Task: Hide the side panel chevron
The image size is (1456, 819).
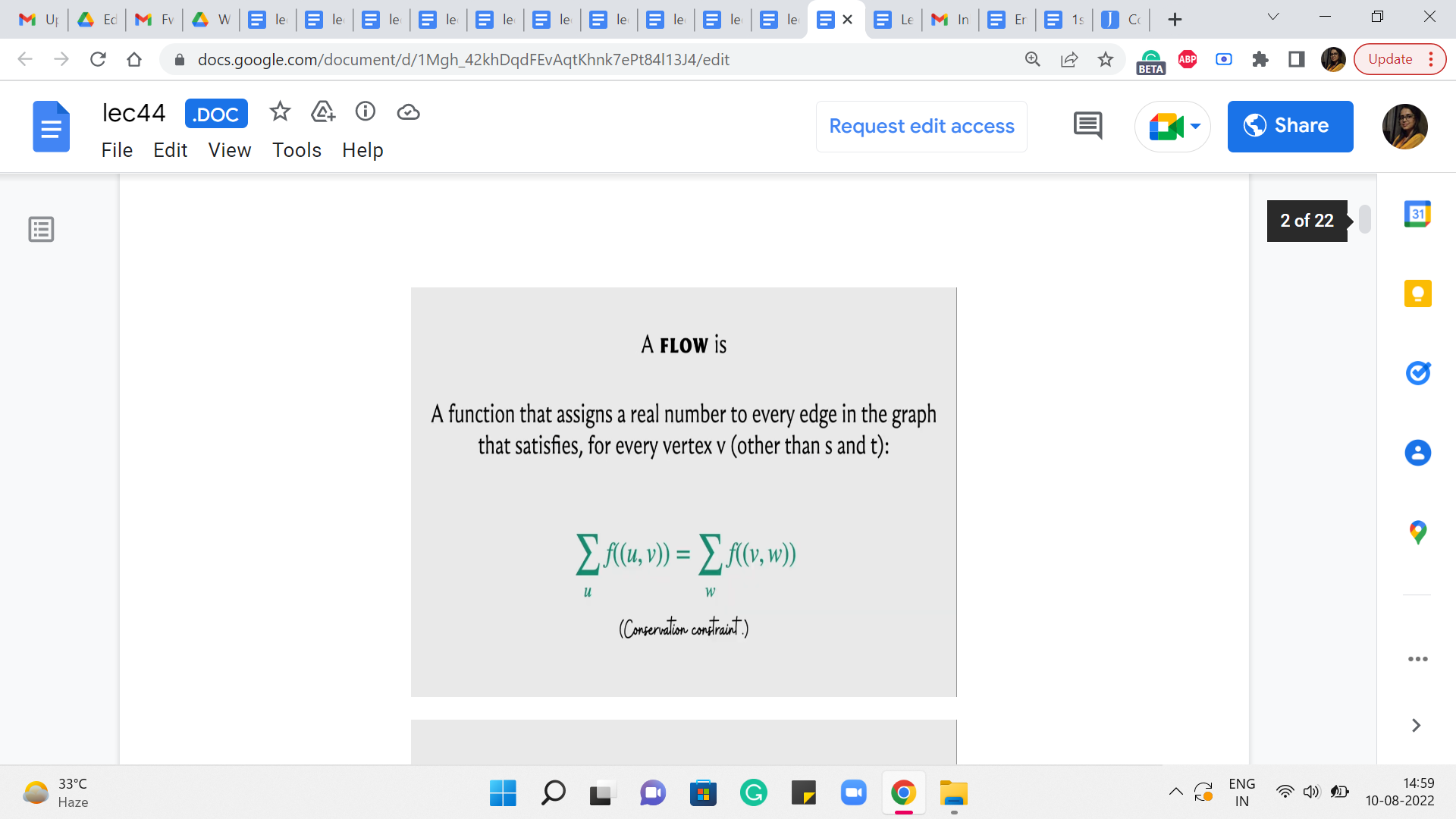Action: [1416, 726]
